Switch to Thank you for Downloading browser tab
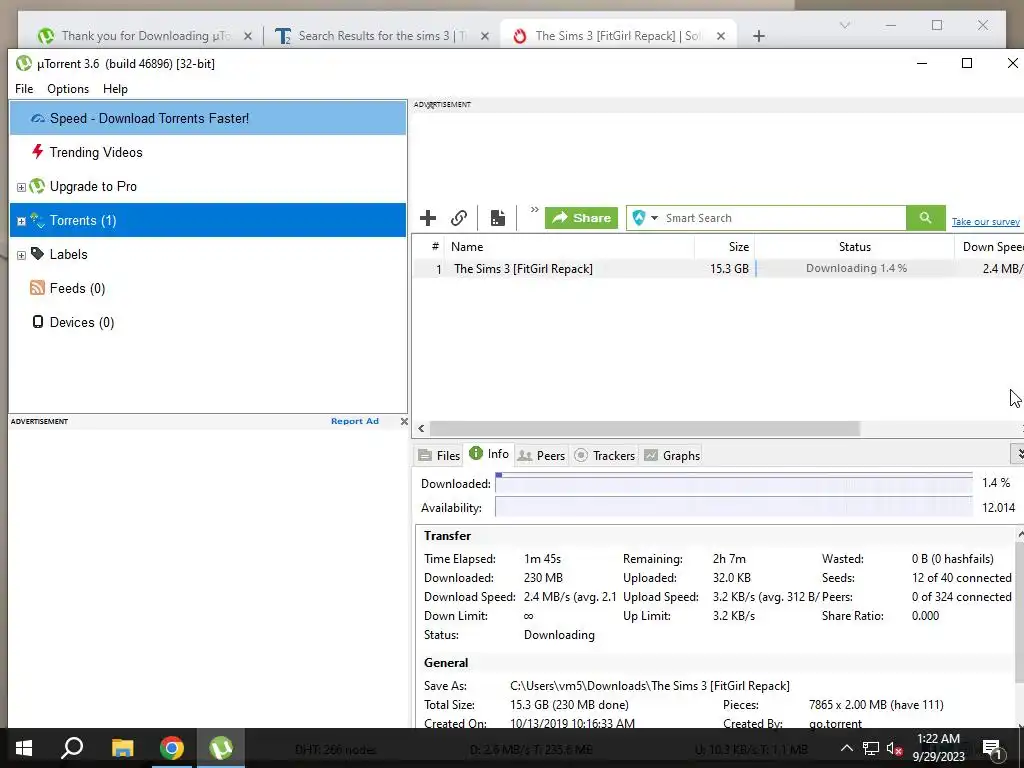 [145, 36]
